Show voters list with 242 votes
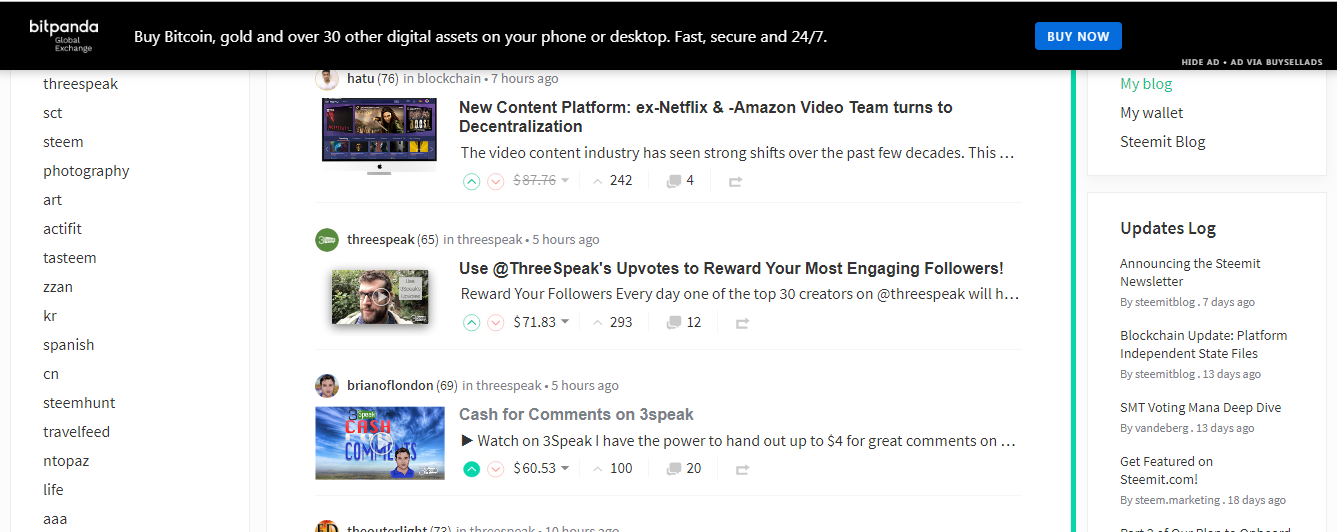Screen dimensions: 1337x532 (612, 181)
